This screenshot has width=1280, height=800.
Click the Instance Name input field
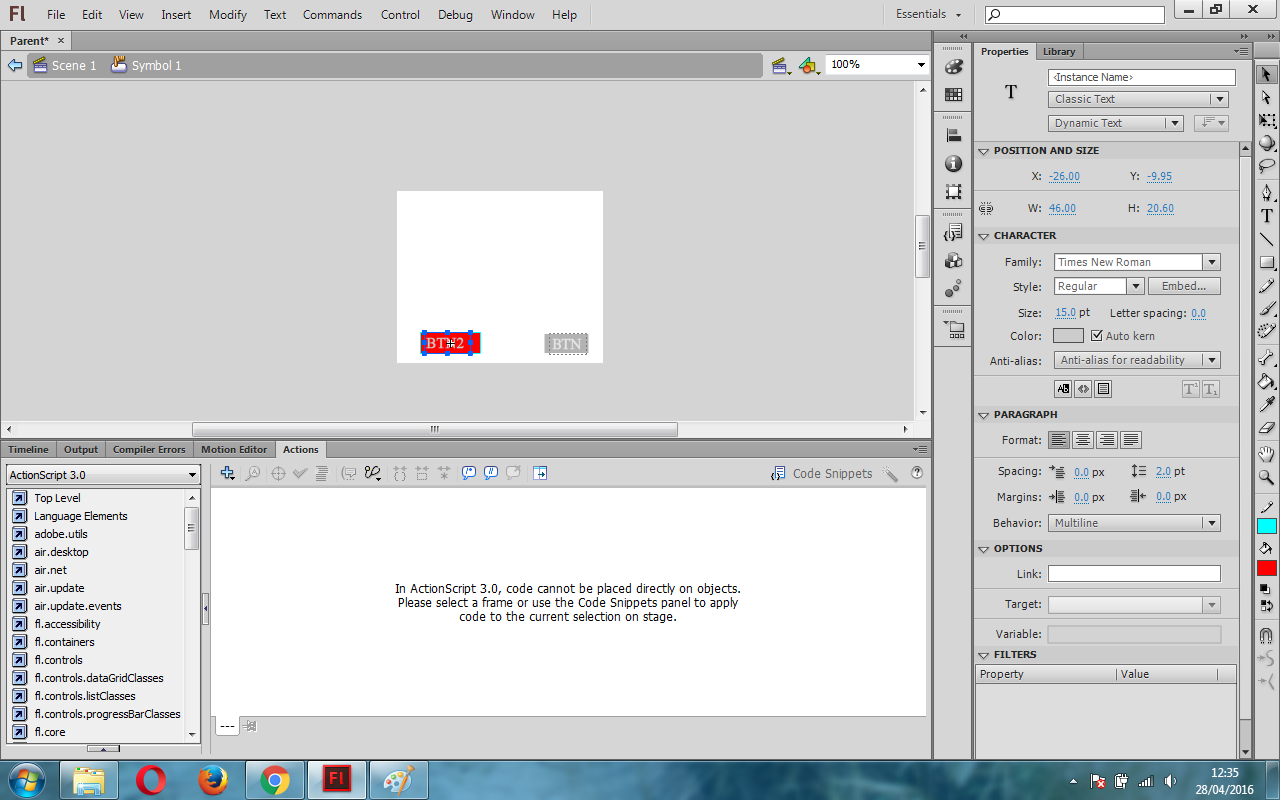point(1141,77)
